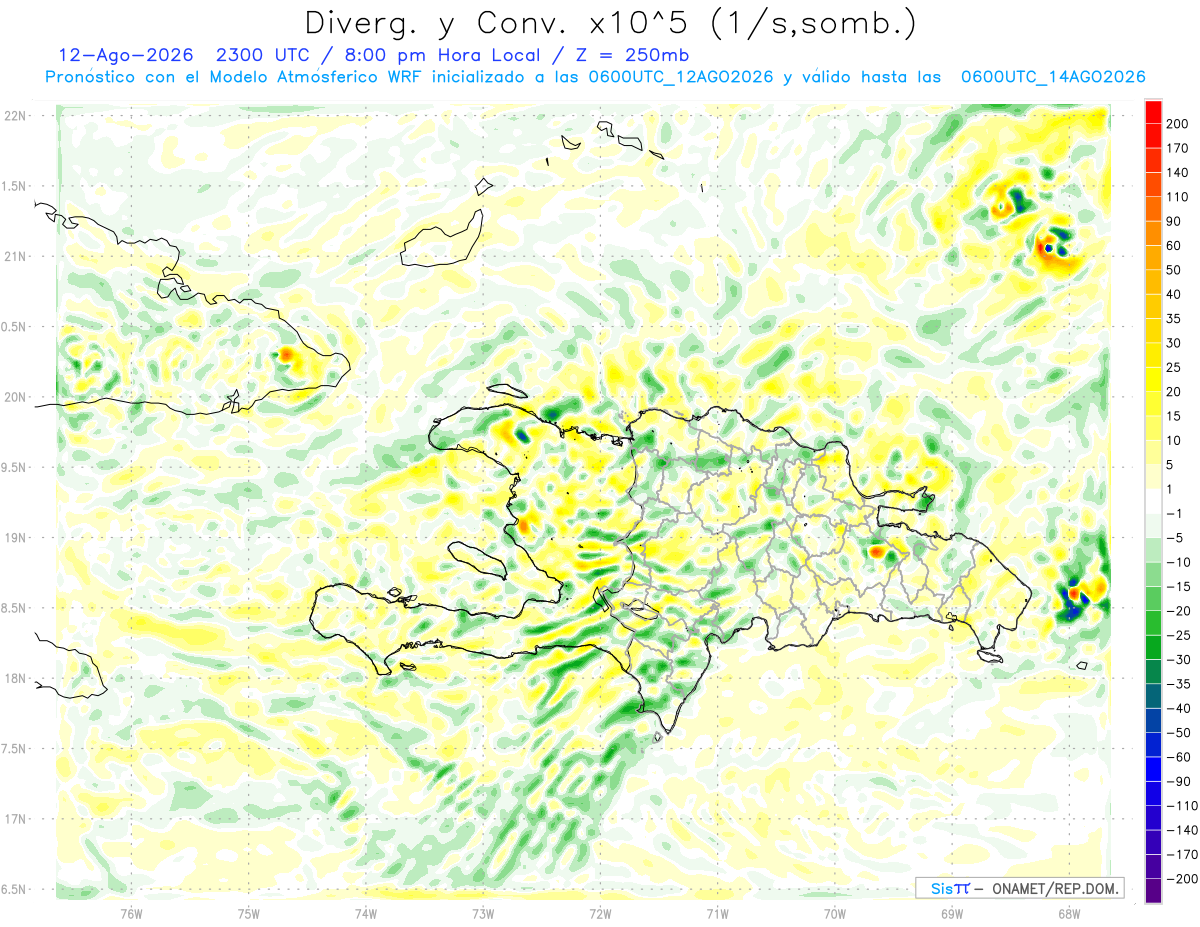The width and height of the screenshot is (1200, 927).
Task: Click the longitude label '70W'
Action: (x=835, y=913)
